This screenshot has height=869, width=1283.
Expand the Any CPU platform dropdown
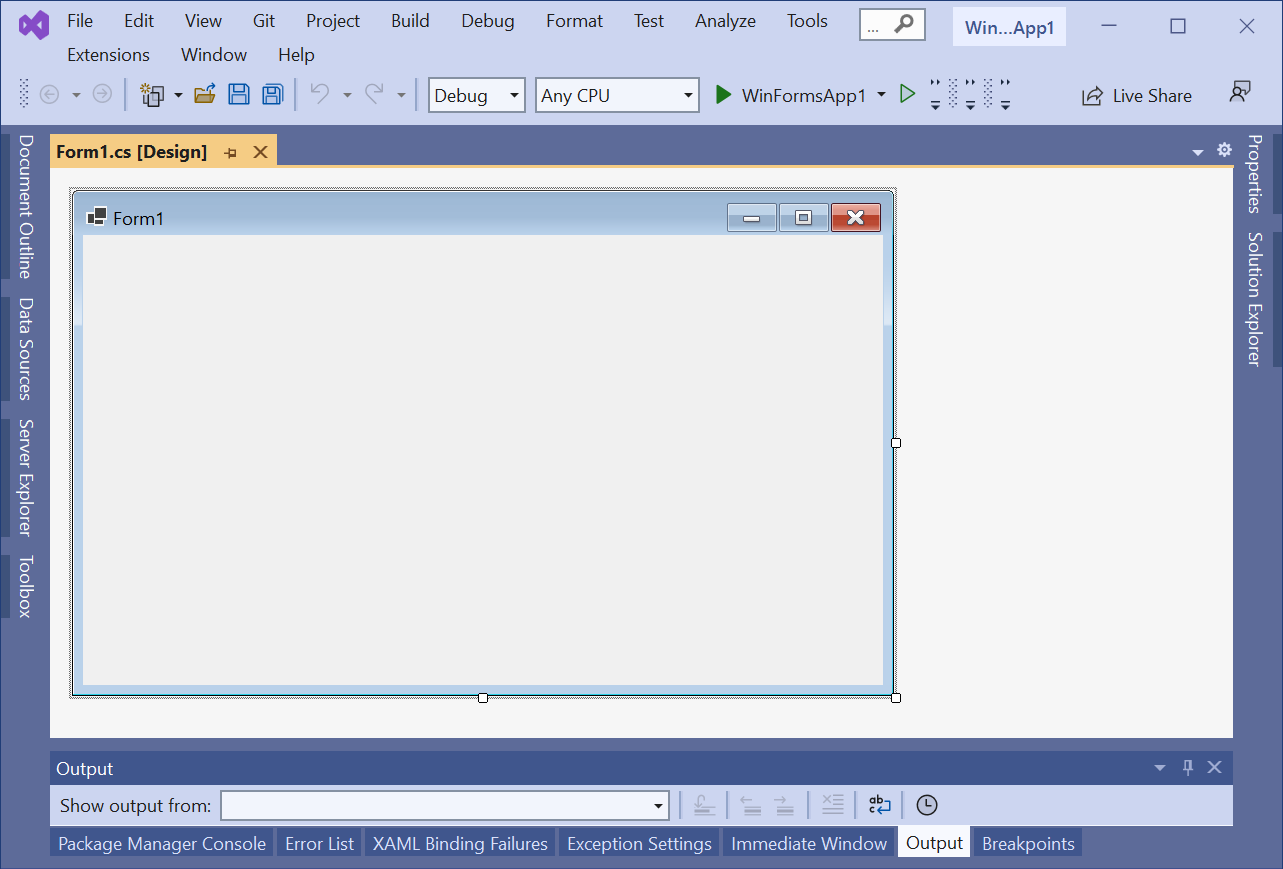tap(617, 96)
